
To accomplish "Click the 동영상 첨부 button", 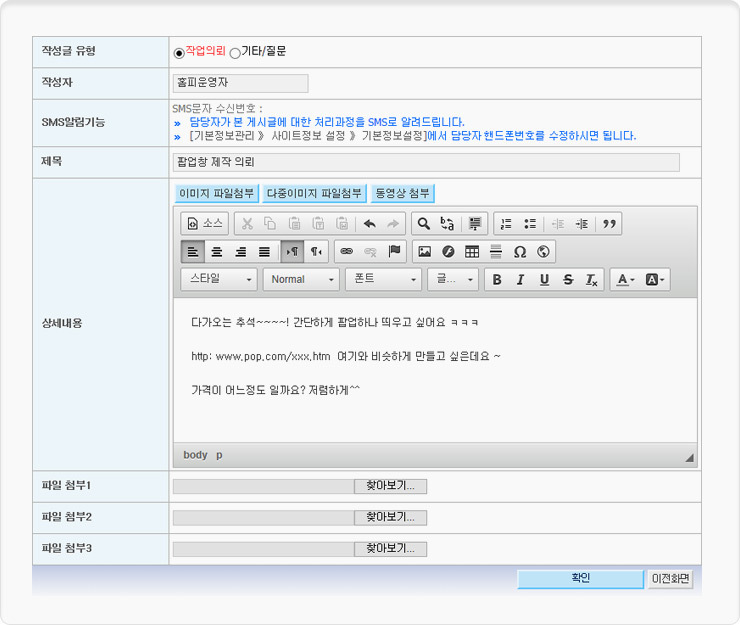I will (x=403, y=193).
